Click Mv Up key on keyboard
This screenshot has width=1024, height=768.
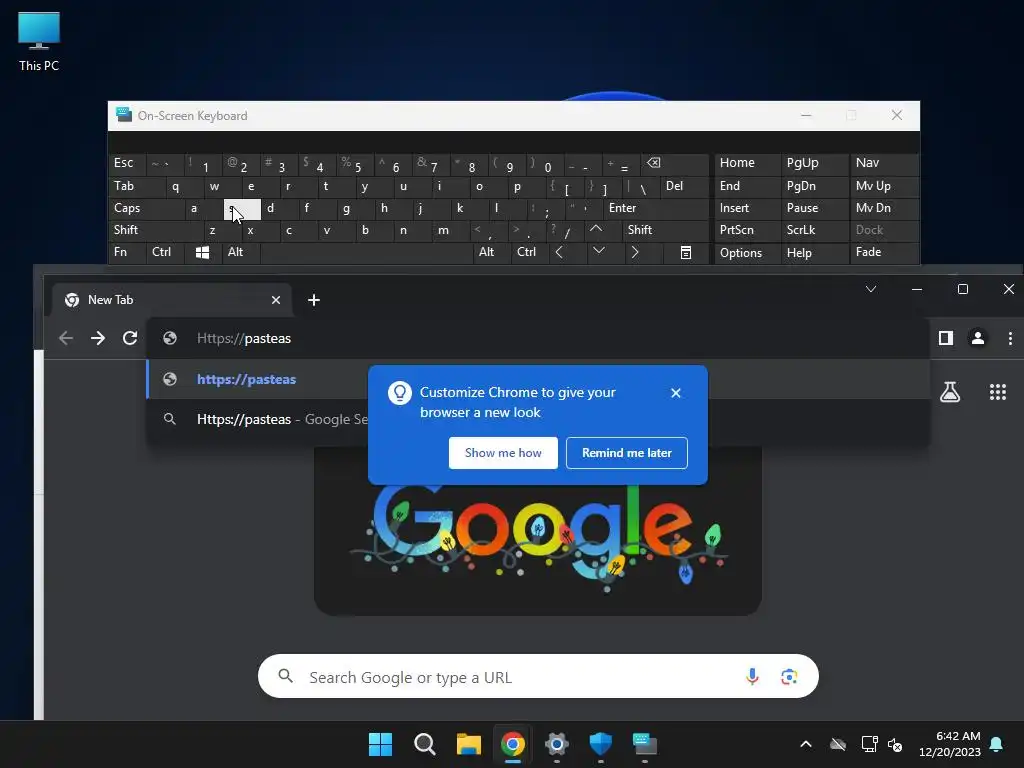[883, 186]
